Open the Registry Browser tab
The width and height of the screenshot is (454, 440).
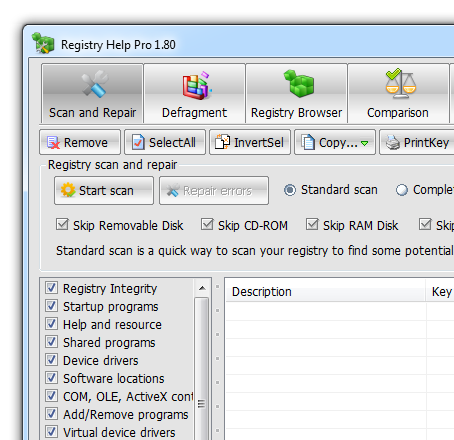(x=297, y=94)
